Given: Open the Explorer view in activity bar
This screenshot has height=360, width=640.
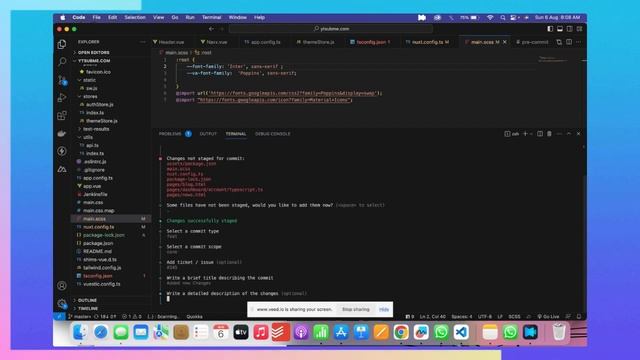Looking at the screenshot, I should [62, 44].
